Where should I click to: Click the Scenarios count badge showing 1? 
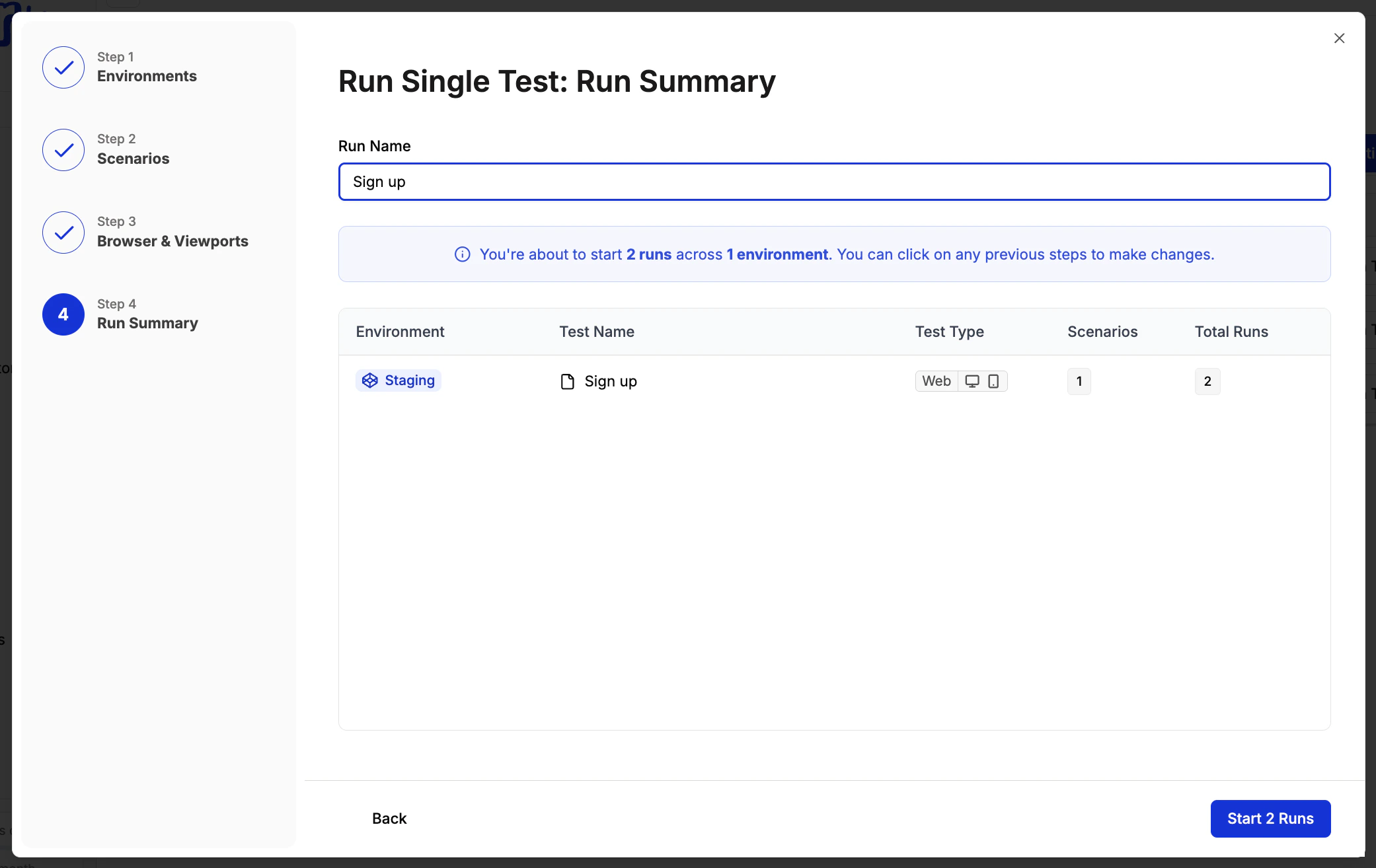(1079, 381)
